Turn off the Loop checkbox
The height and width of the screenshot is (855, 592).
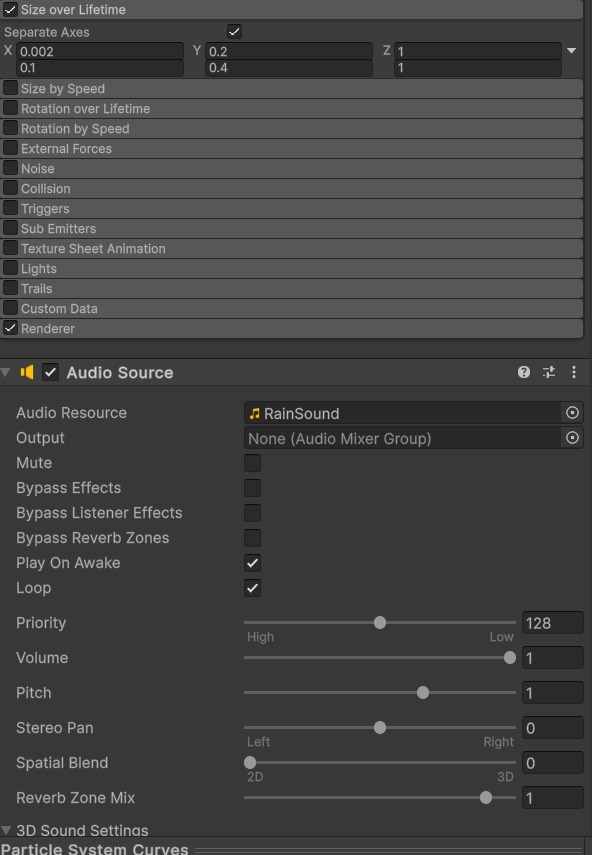click(252, 588)
